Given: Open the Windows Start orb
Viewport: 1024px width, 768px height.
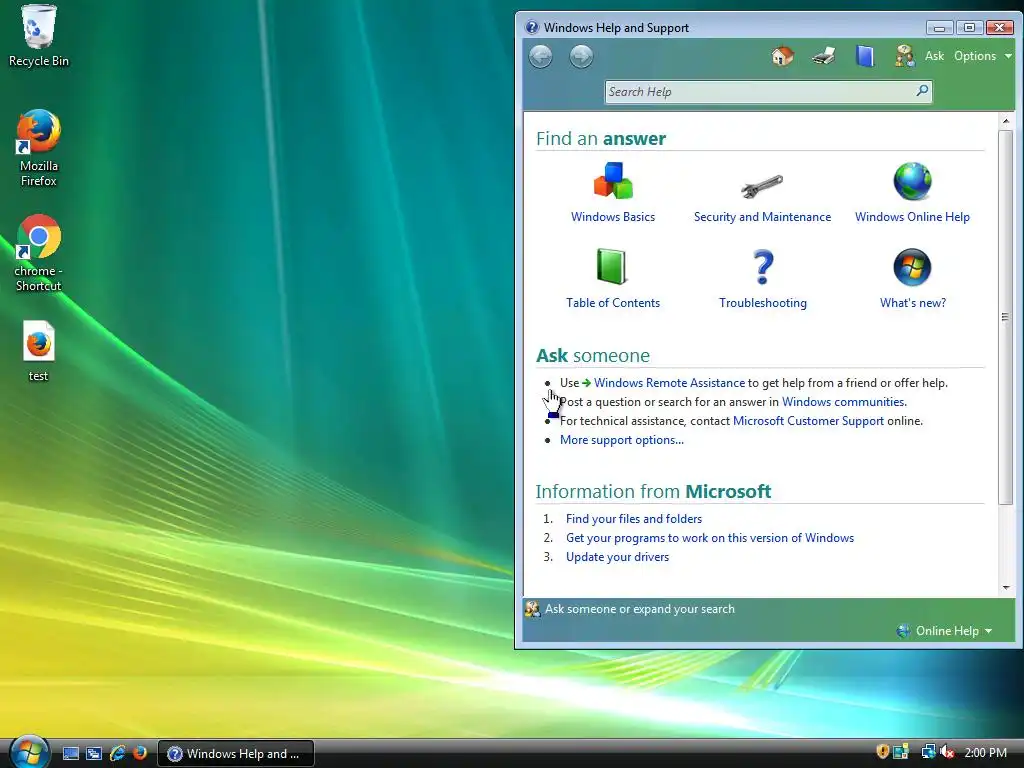Looking at the screenshot, I should pos(29,751).
